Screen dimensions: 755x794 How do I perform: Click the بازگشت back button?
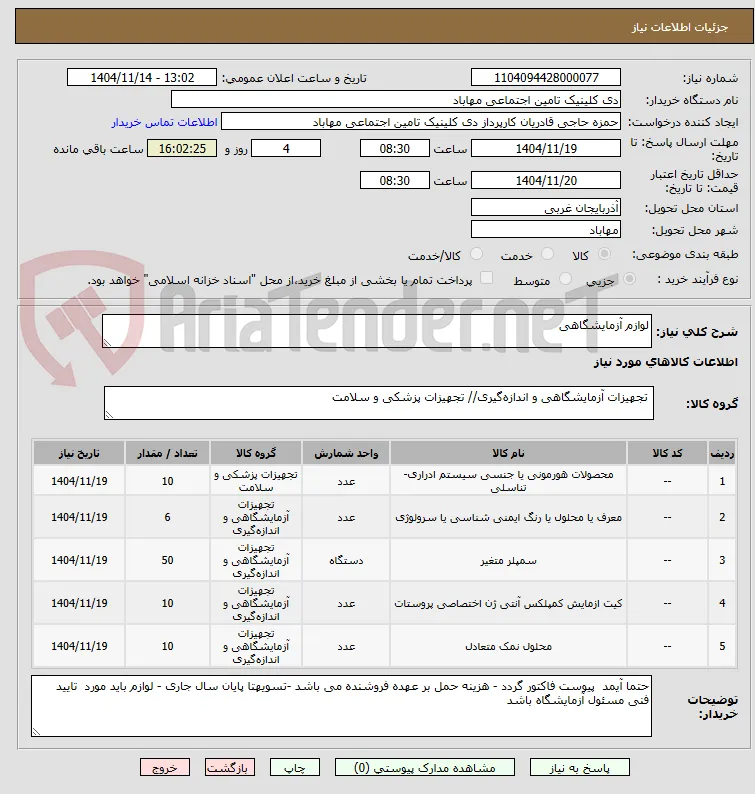(x=230, y=767)
